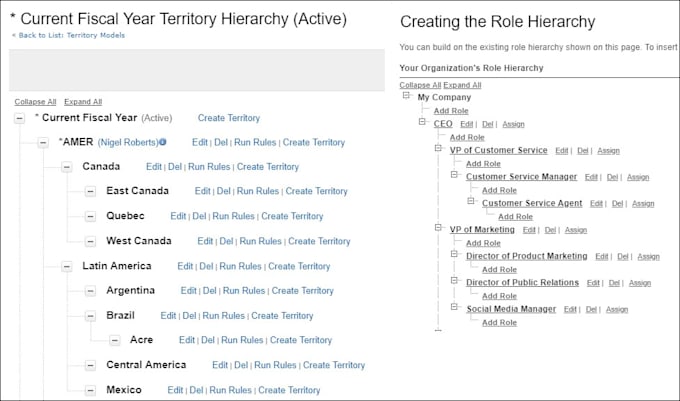This screenshot has width=680, height=401.
Task: Collapse the Customer Service Manager node
Action: (x=454, y=175)
